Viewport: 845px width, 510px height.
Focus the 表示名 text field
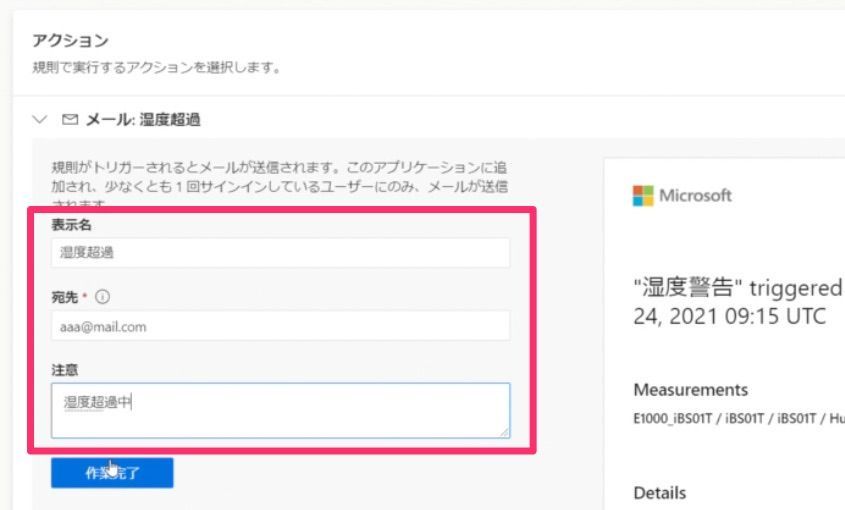tap(280, 253)
